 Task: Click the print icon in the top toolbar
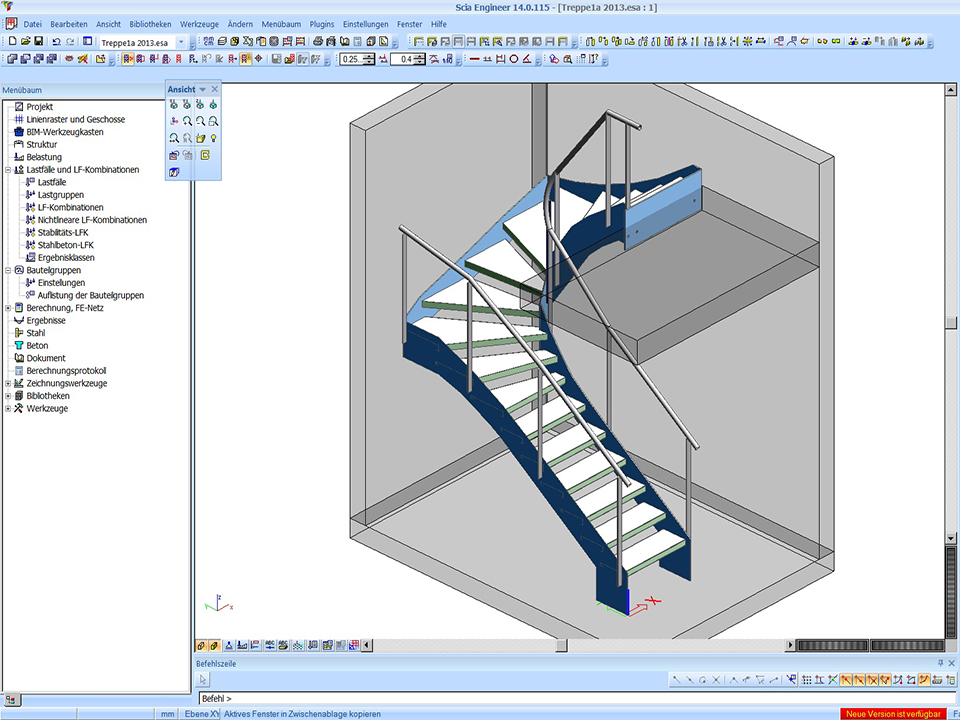pos(317,42)
